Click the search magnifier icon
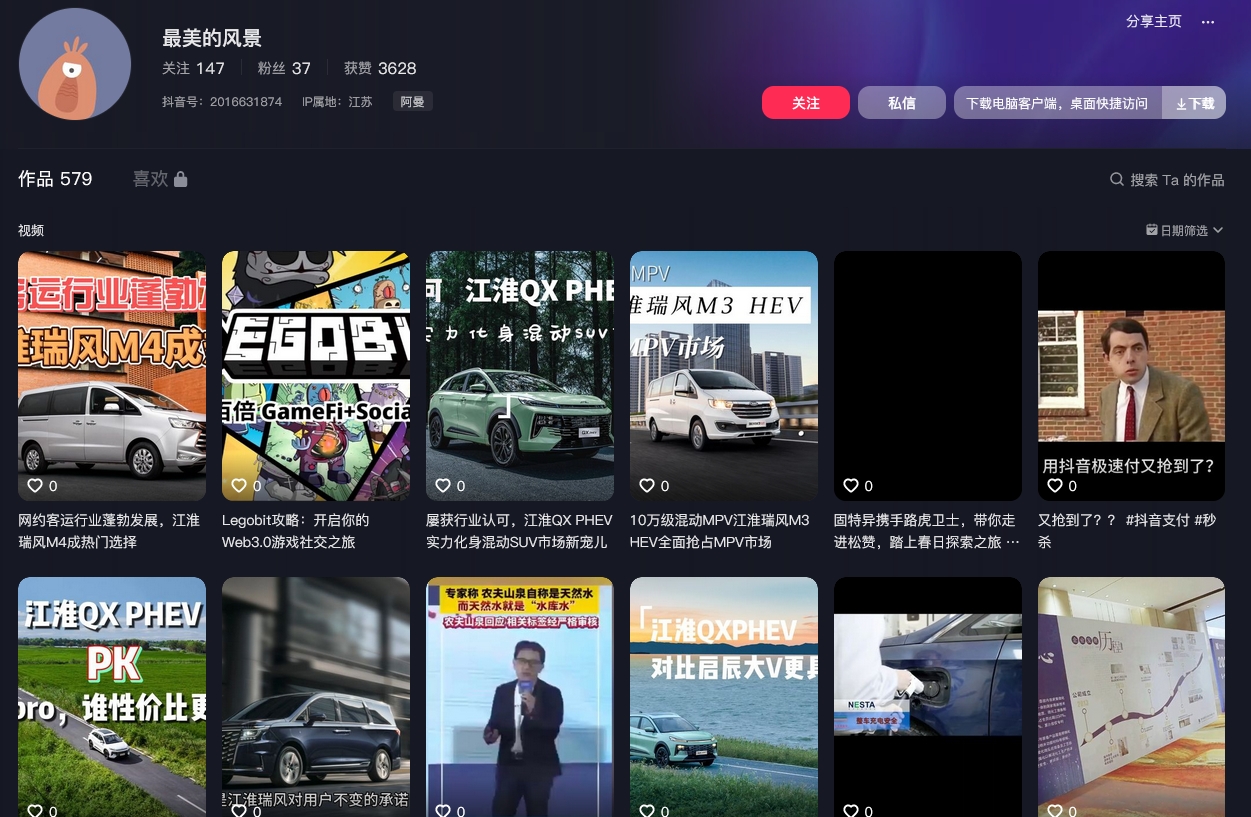Viewport: 1251px width, 817px height. tap(1117, 180)
